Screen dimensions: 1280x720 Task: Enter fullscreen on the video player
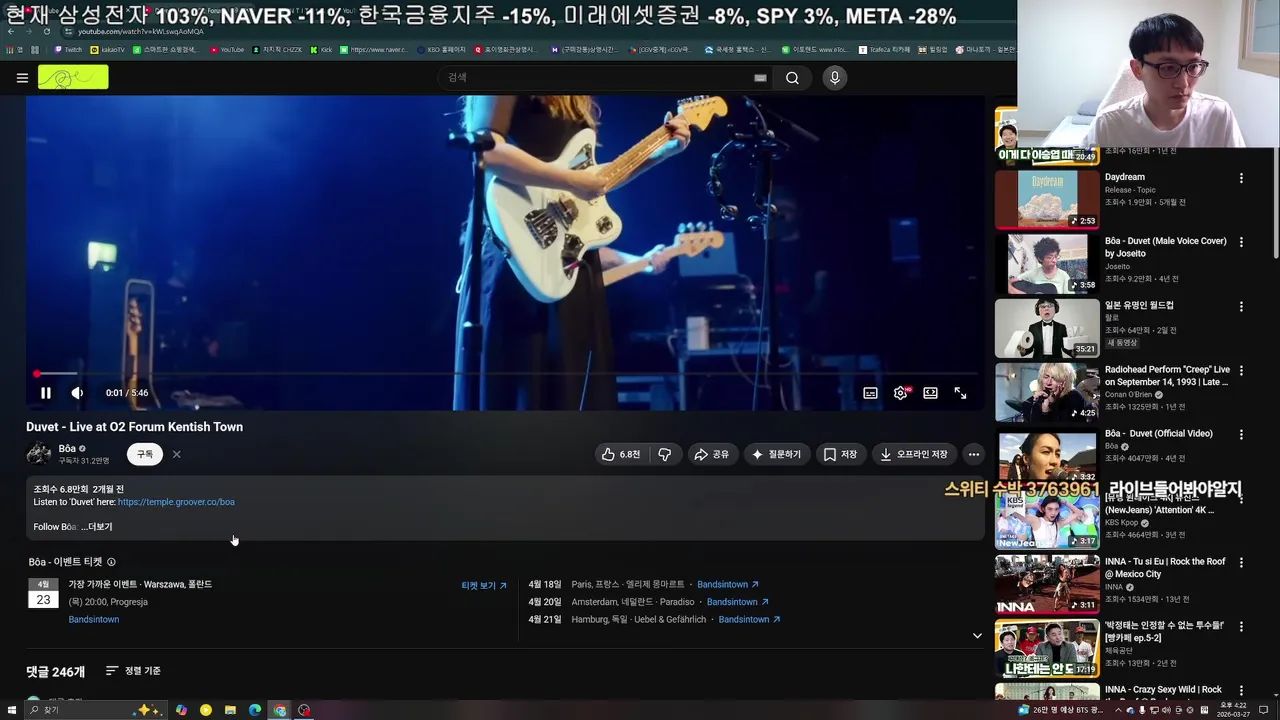960,393
